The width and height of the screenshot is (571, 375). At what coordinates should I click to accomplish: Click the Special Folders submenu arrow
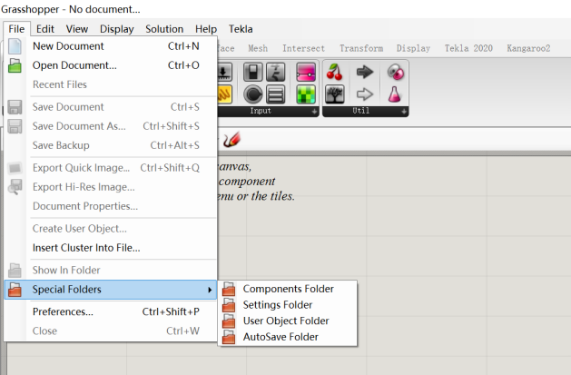point(210,290)
